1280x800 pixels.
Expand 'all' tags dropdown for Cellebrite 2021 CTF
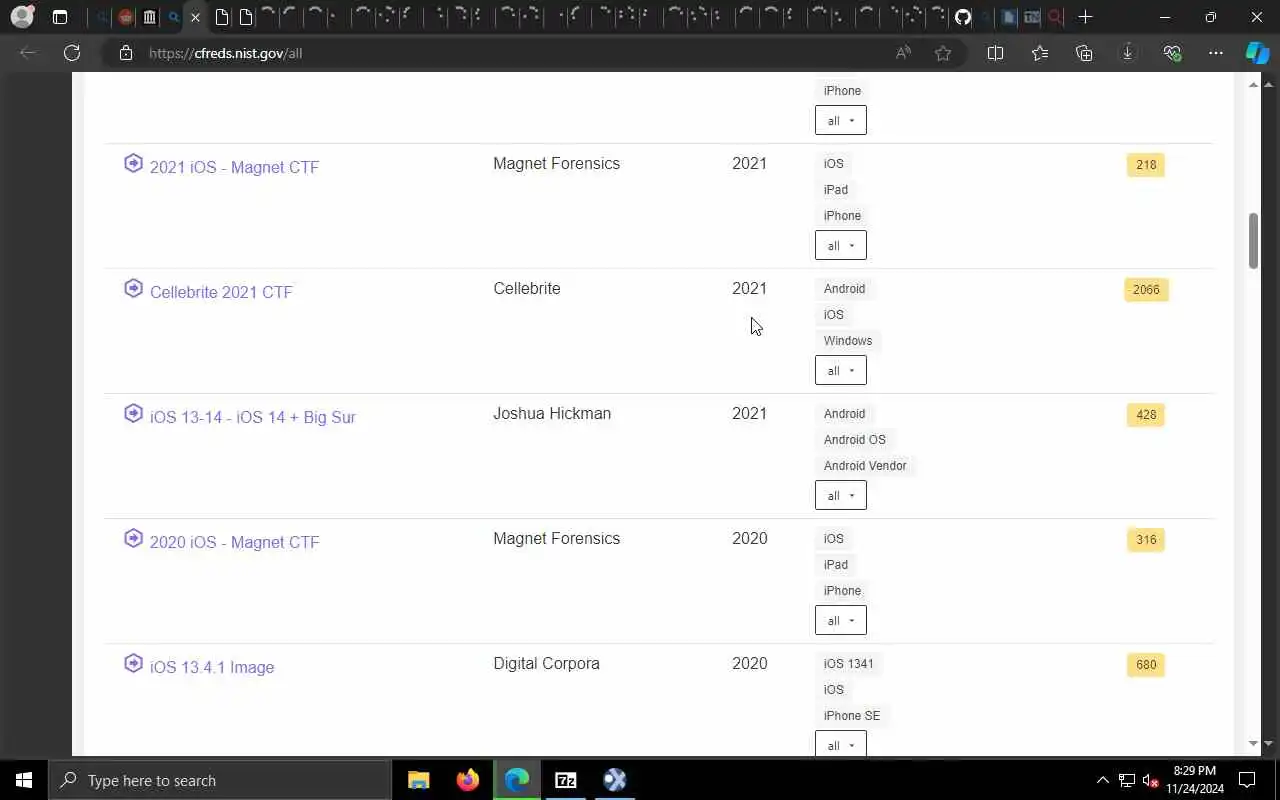pos(841,370)
